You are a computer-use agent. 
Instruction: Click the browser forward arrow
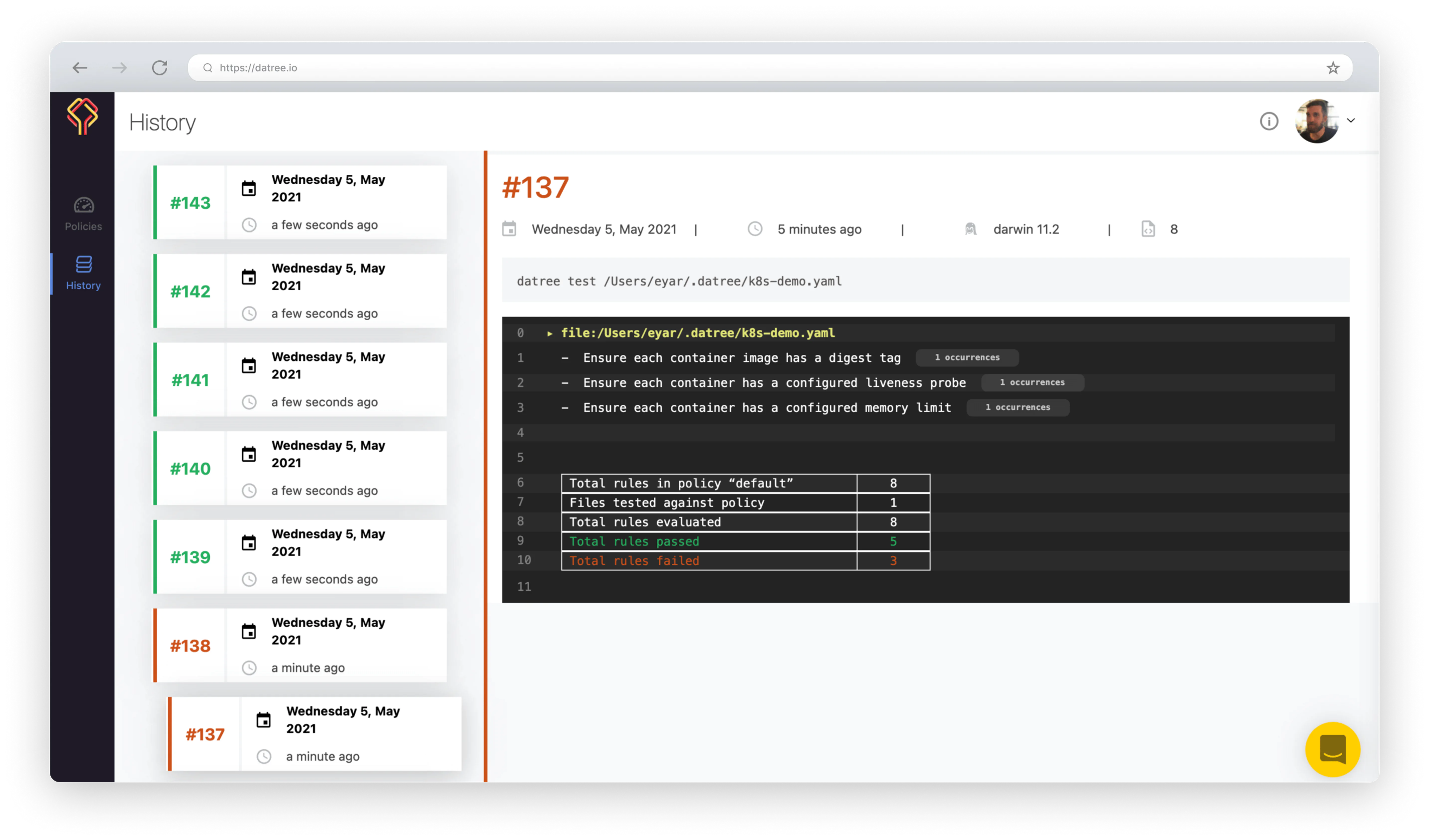click(120, 68)
